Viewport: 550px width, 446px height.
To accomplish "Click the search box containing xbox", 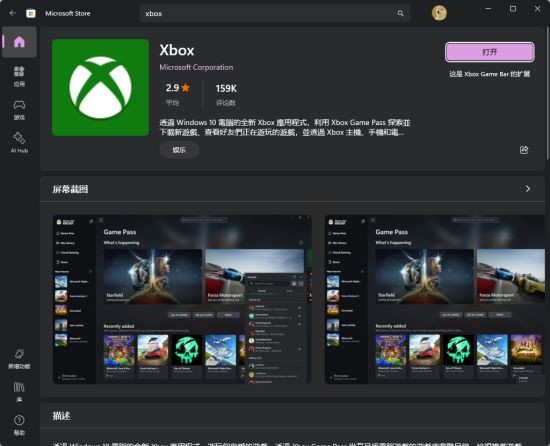I will (x=275, y=13).
